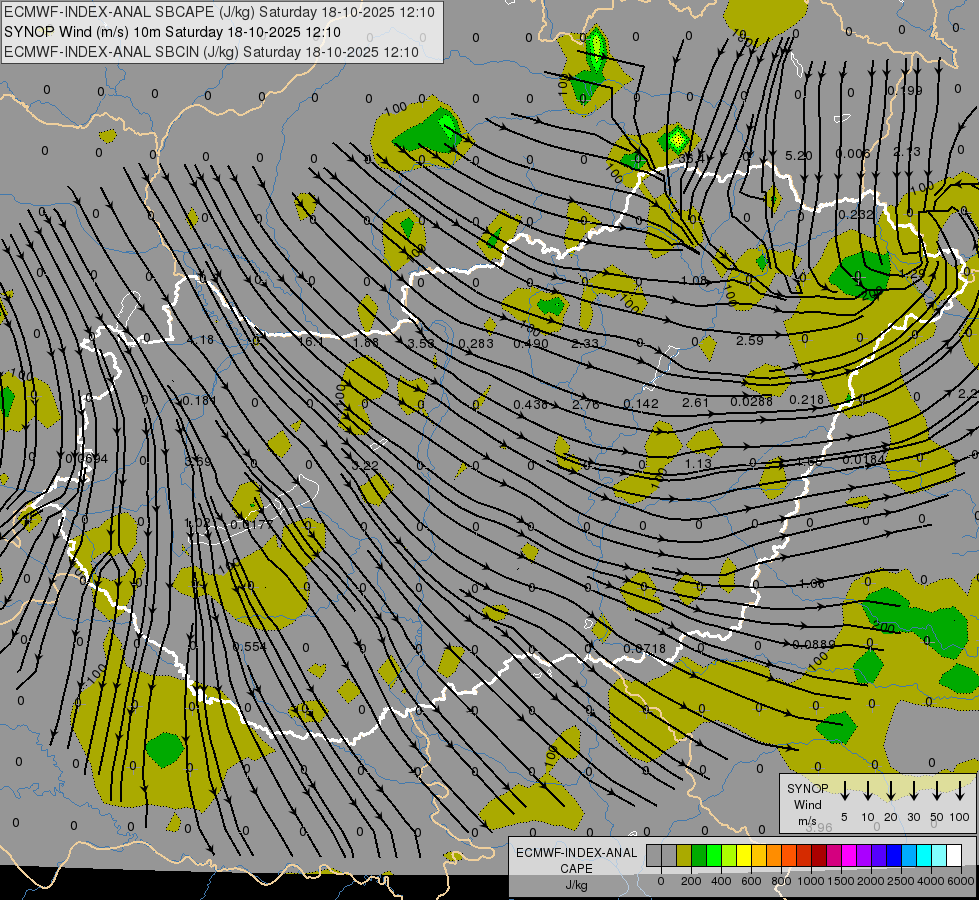Select the 4.18 wind observation value

[x=200, y=340]
